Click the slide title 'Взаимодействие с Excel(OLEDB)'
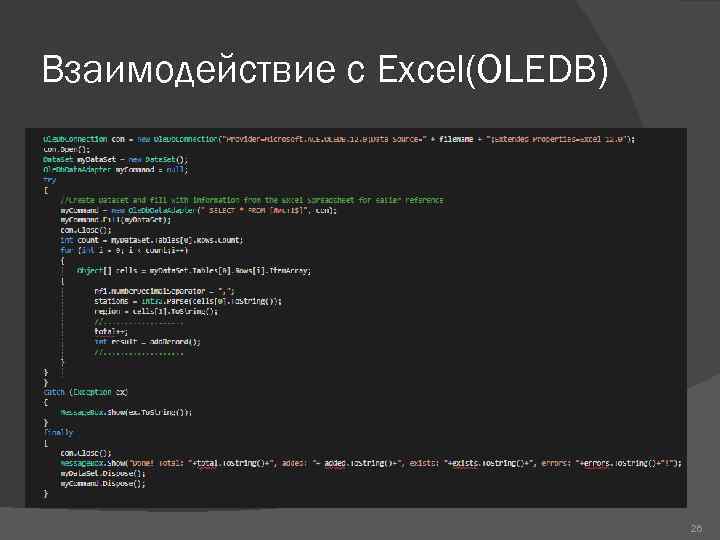Screen dimensions: 720x540 click(325, 69)
